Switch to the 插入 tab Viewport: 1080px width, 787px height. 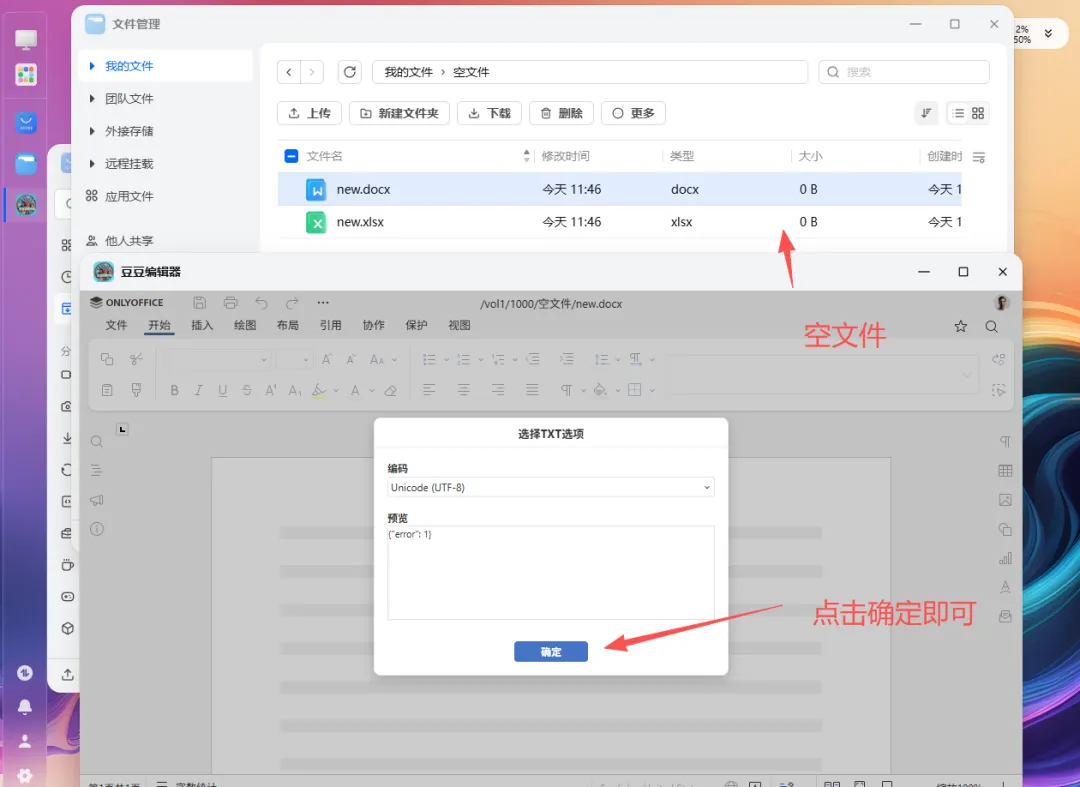click(202, 325)
